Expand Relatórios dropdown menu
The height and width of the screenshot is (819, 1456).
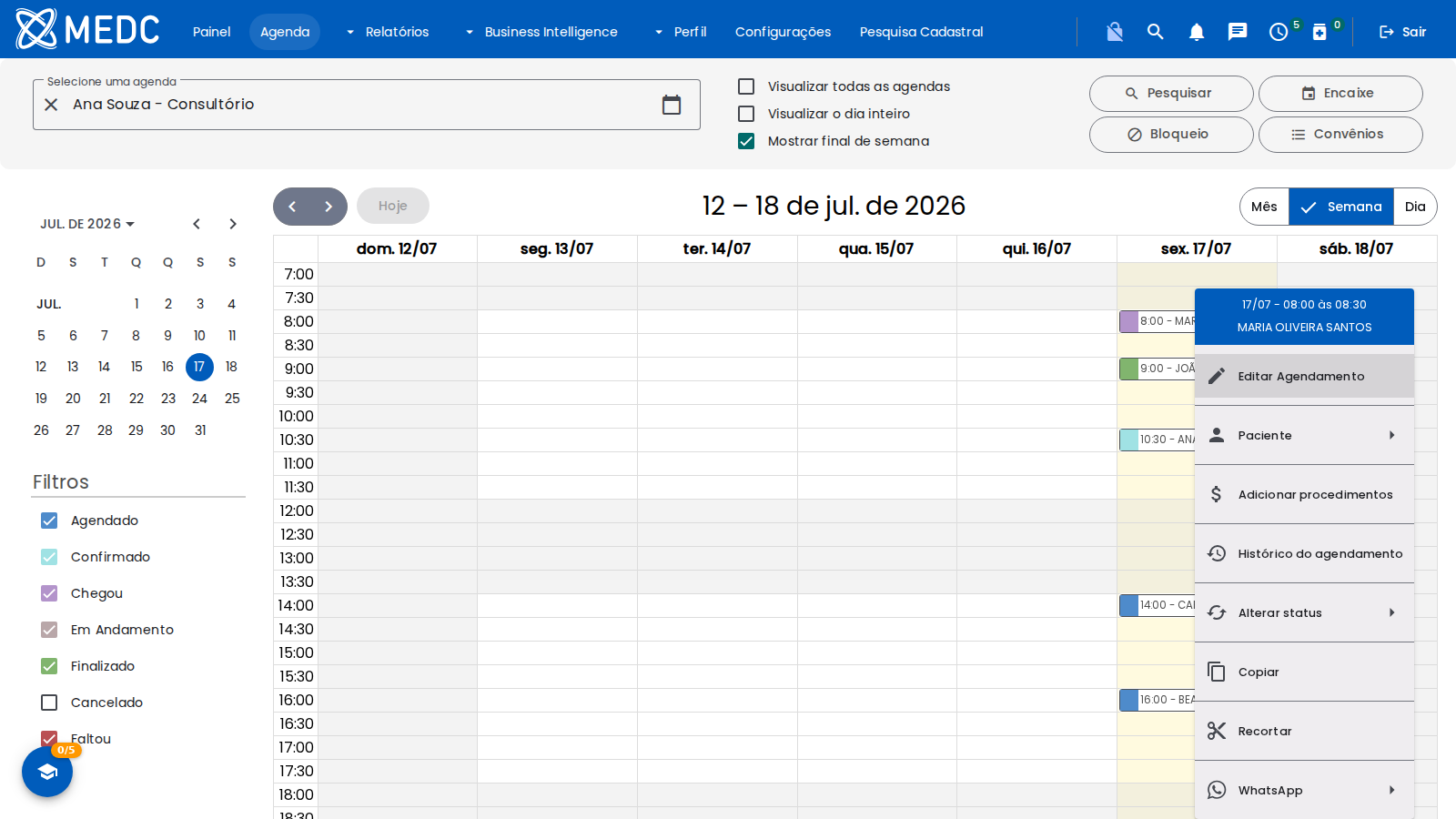click(387, 32)
